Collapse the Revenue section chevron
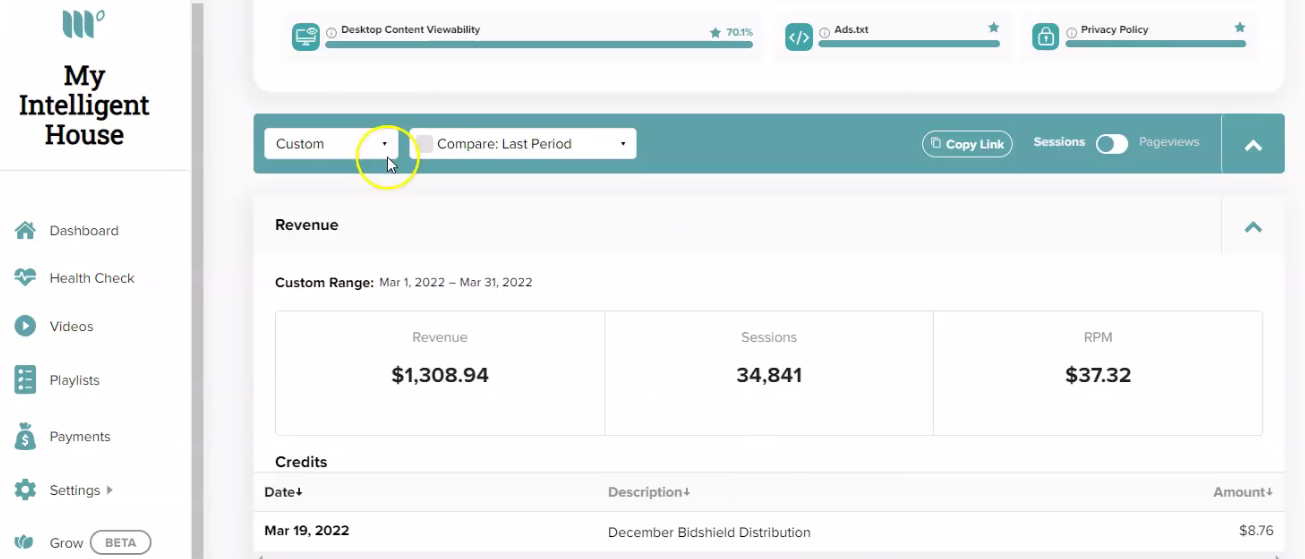This screenshot has width=1305, height=559. coord(1253,226)
